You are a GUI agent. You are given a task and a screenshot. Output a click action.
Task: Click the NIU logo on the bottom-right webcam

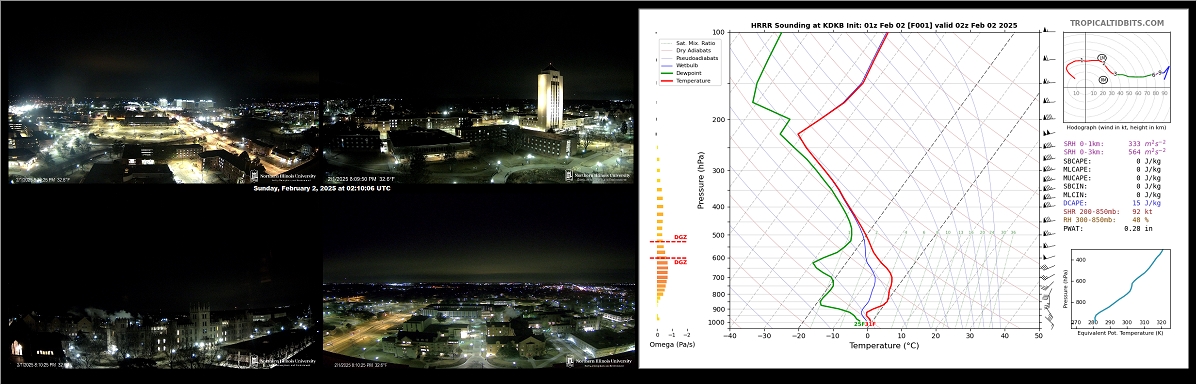click(598, 361)
